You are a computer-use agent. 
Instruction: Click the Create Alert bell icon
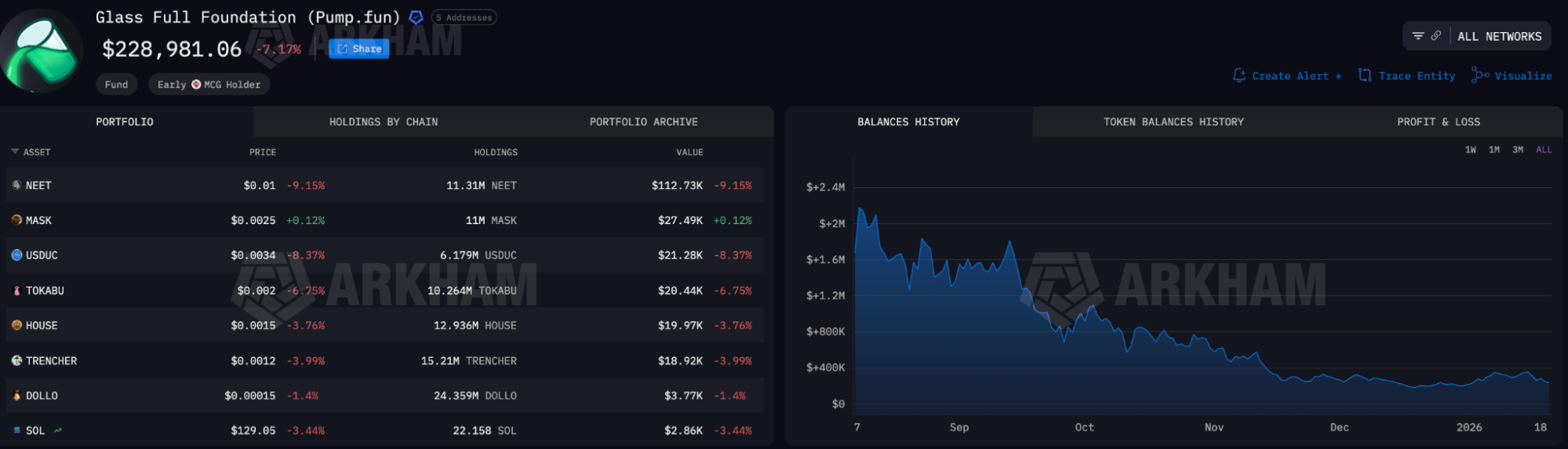1239,75
